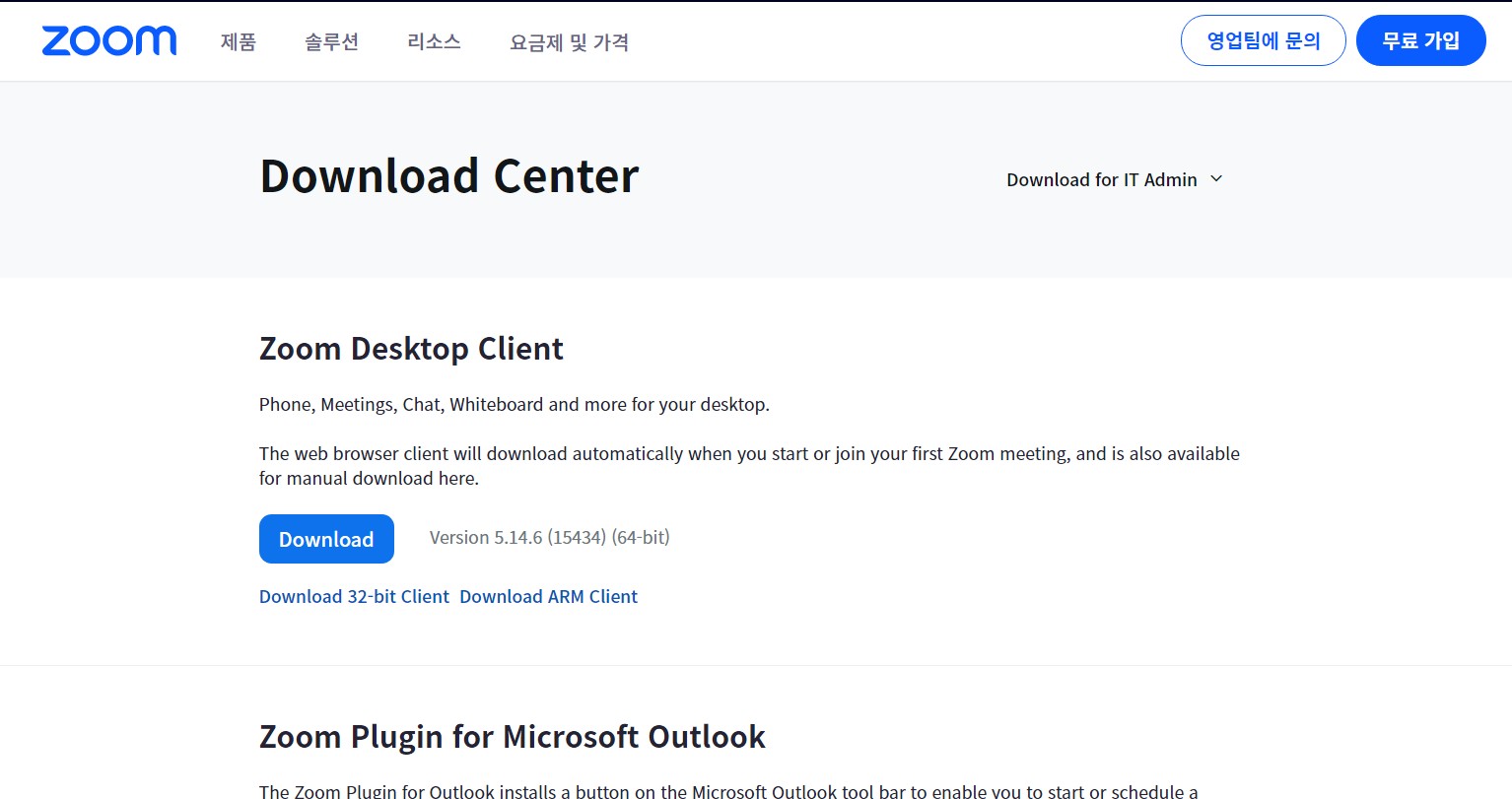
Task: Click the Zoom logo in the navigation bar
Action: click(108, 40)
